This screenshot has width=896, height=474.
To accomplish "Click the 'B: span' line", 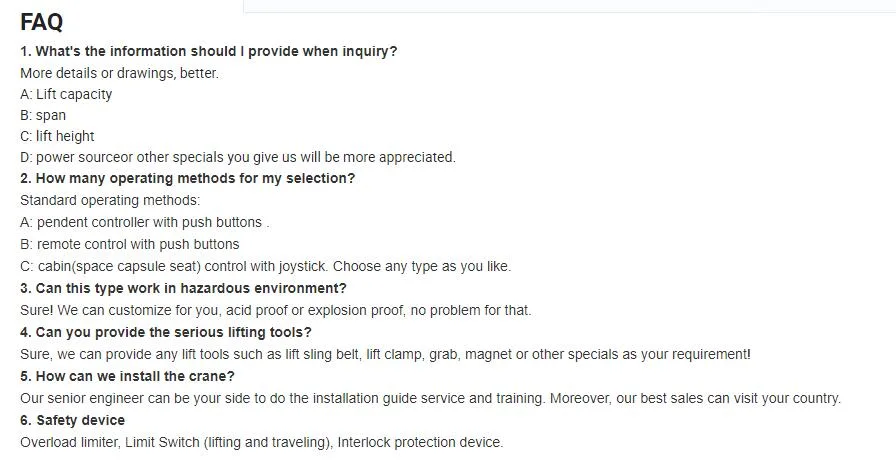I will 43,115.
